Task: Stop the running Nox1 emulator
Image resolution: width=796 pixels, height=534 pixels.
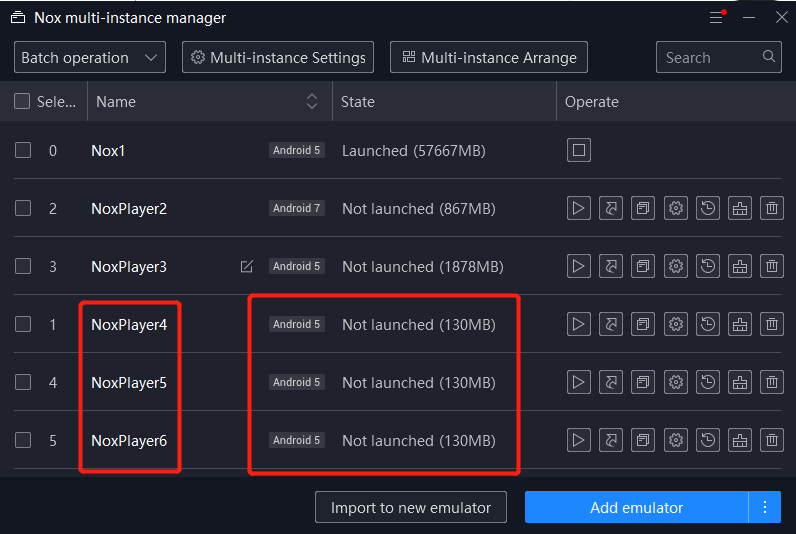Action: [x=579, y=150]
